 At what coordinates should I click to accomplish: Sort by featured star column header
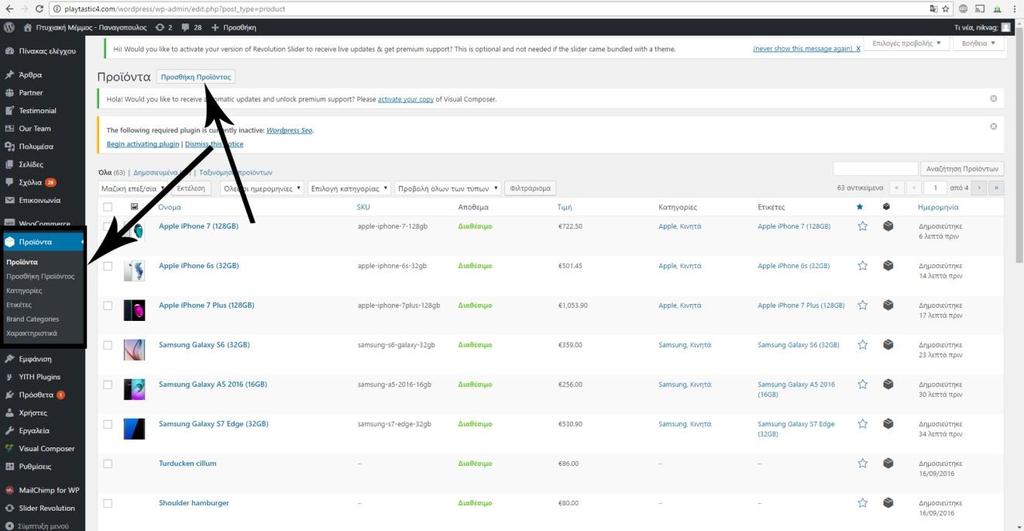click(859, 207)
